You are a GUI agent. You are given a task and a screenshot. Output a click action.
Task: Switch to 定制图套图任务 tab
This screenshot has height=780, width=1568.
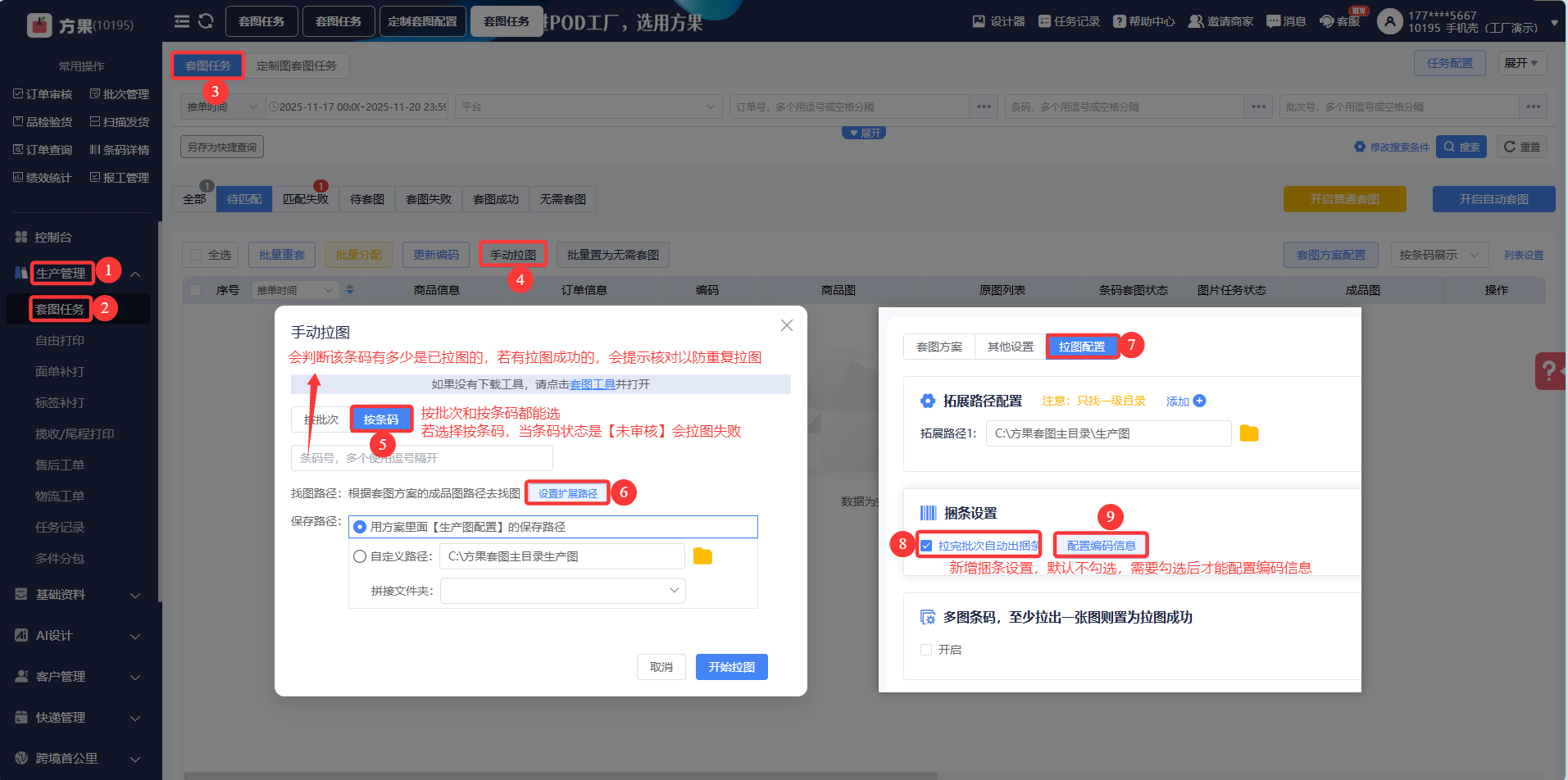pos(297,66)
